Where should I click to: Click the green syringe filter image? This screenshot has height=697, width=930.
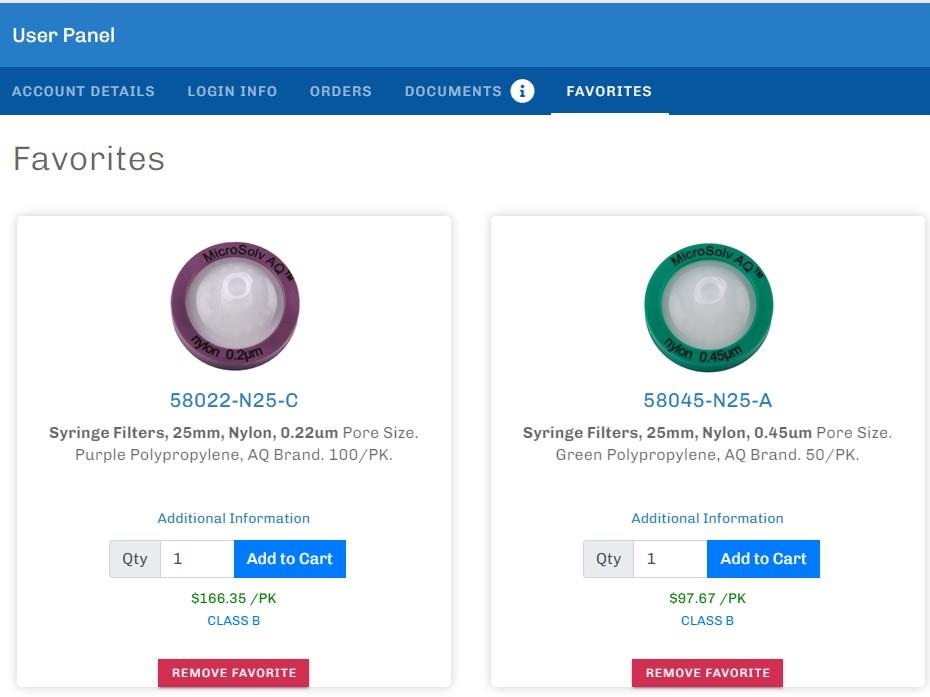click(x=708, y=305)
